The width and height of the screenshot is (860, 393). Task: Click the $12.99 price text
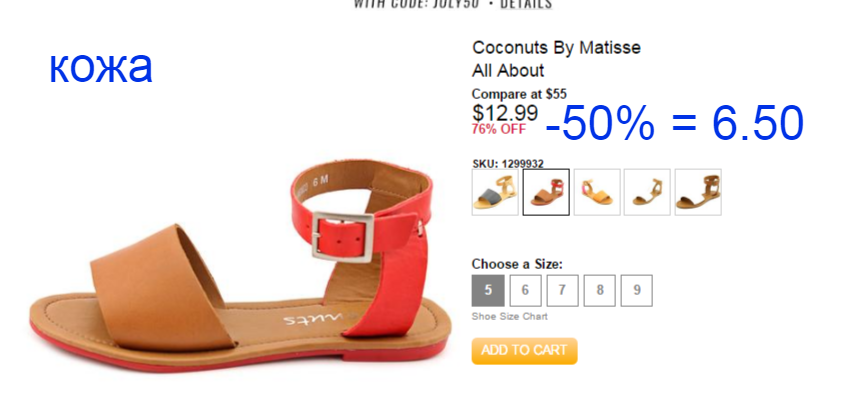click(x=505, y=113)
